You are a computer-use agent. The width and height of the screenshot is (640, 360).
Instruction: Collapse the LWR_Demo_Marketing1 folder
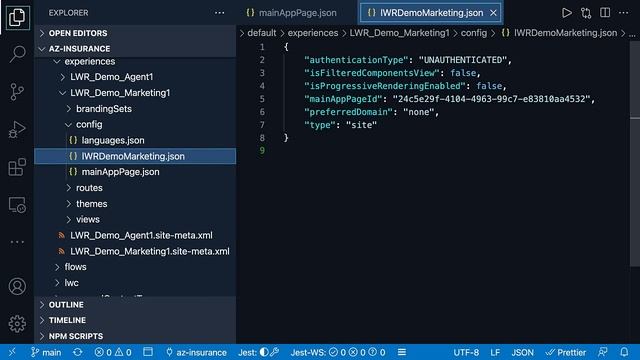click(x=120, y=93)
